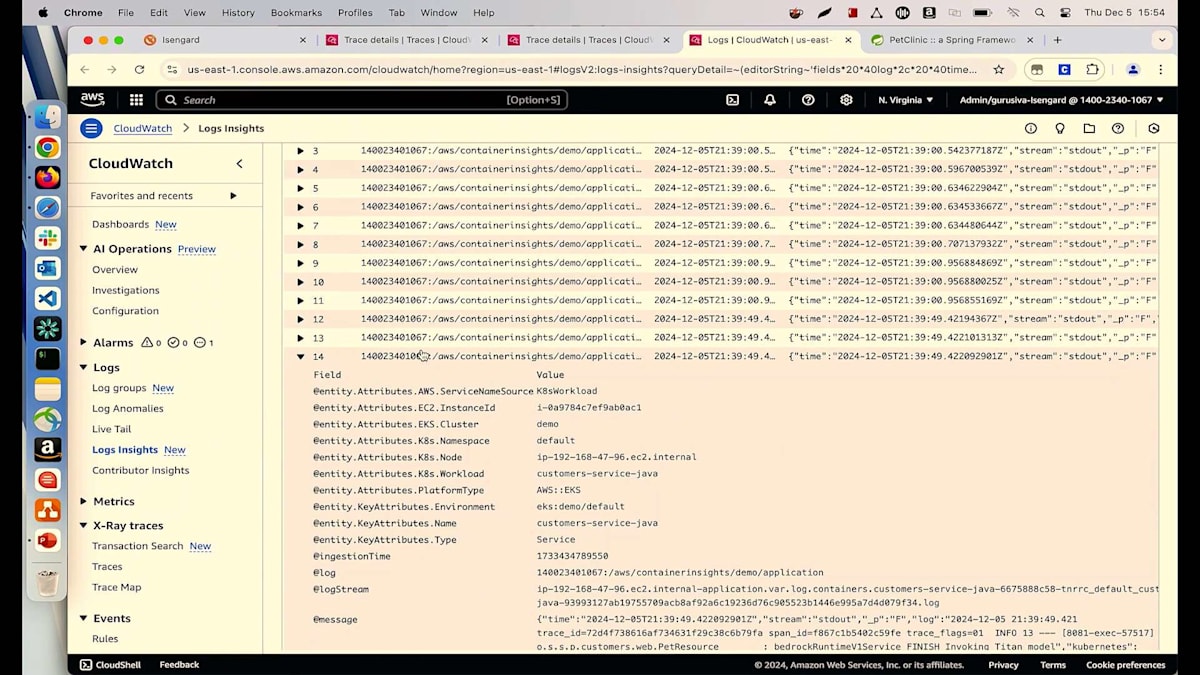This screenshot has height=675, width=1200.
Task: Open the Chrome tab list dropdown
Action: click(1161, 40)
